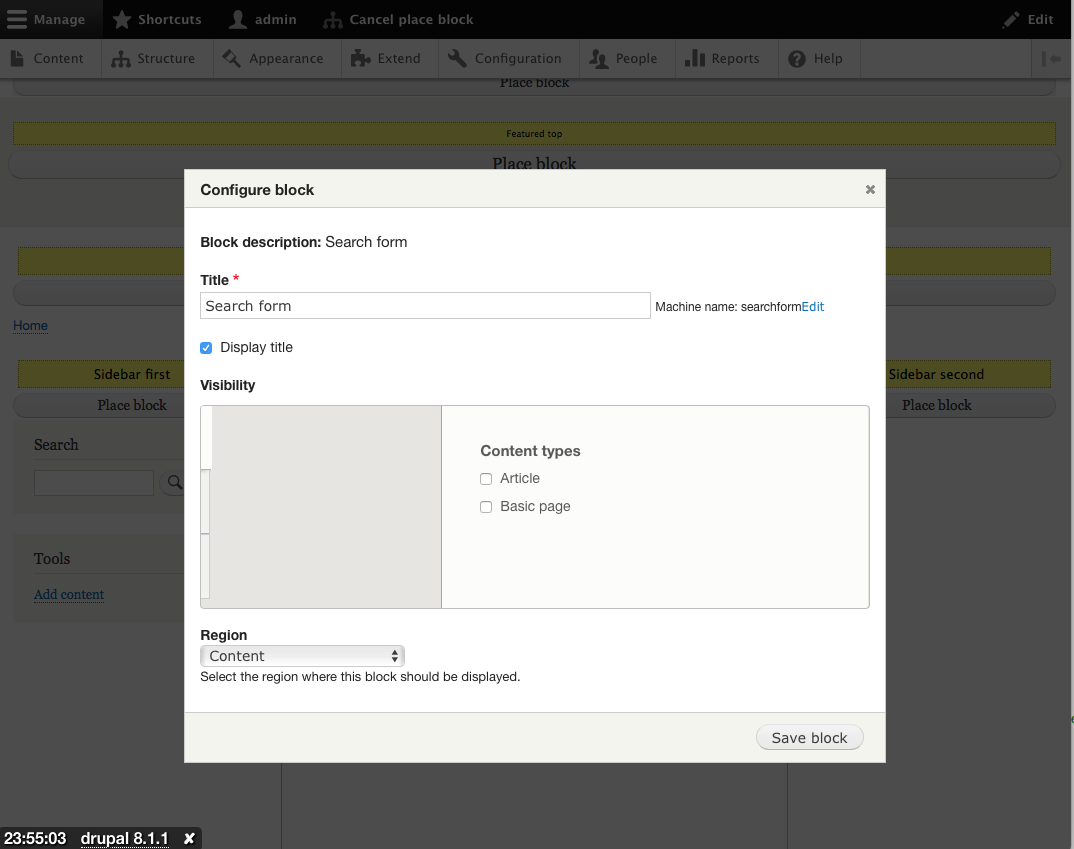Click the Content page icon
The width and height of the screenshot is (1074, 849).
[x=18, y=58]
